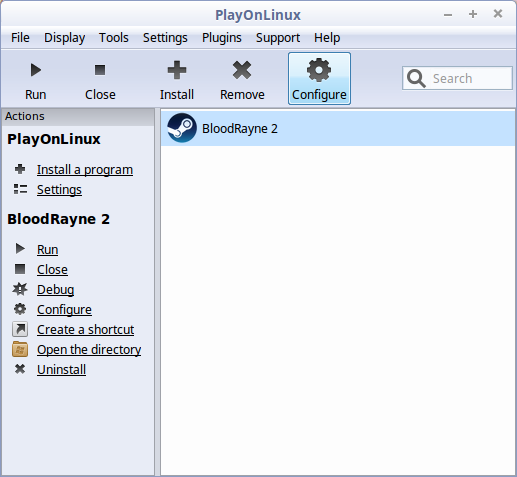Click the Run play icon in toolbar
Image resolution: width=517 pixels, height=477 pixels.
(x=36, y=70)
